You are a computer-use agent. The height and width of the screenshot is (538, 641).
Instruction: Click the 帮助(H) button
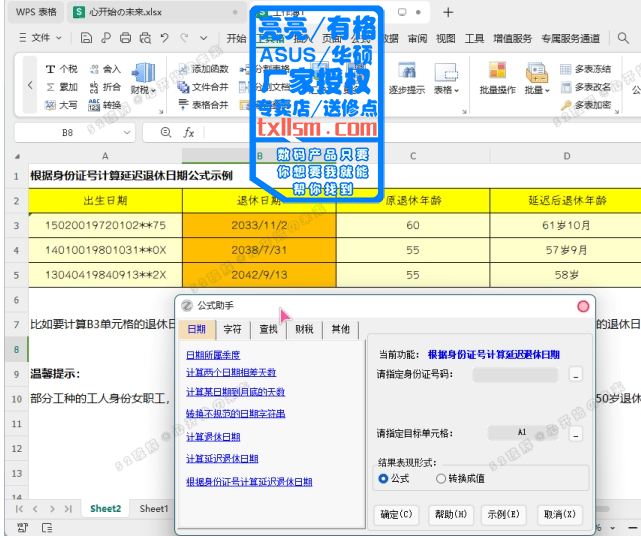point(451,515)
